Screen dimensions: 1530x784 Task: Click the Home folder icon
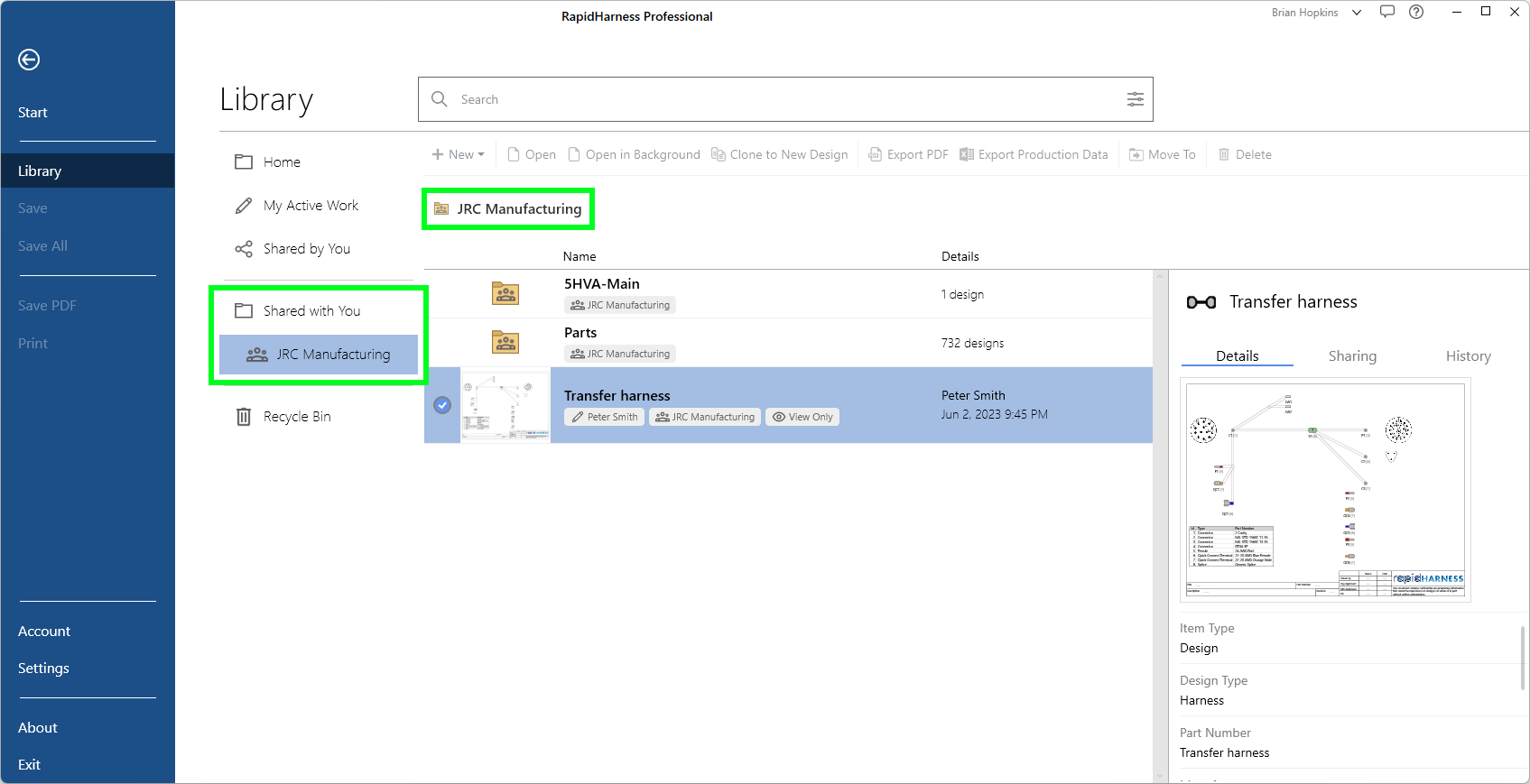point(244,162)
